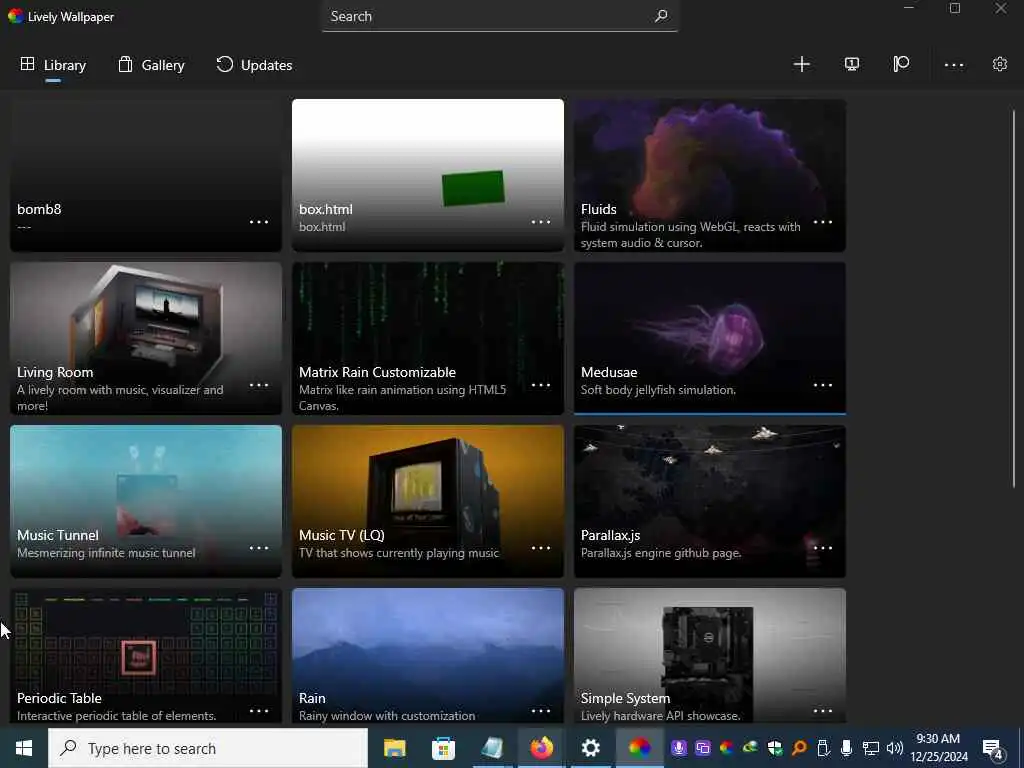Select the Parallax.js wallpaper thumbnail
Image resolution: width=1024 pixels, height=768 pixels.
click(x=710, y=501)
